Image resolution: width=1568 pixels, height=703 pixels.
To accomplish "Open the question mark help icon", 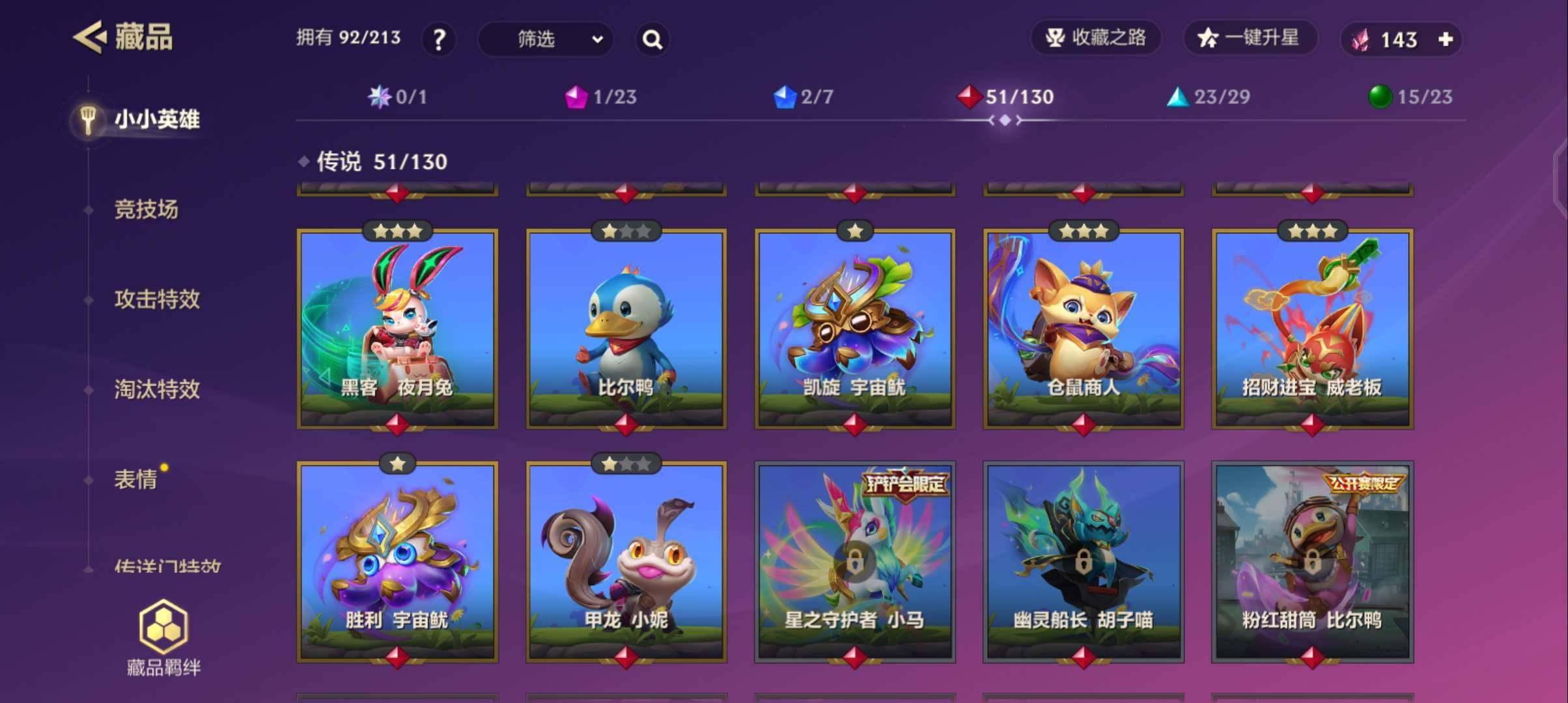I will (439, 40).
